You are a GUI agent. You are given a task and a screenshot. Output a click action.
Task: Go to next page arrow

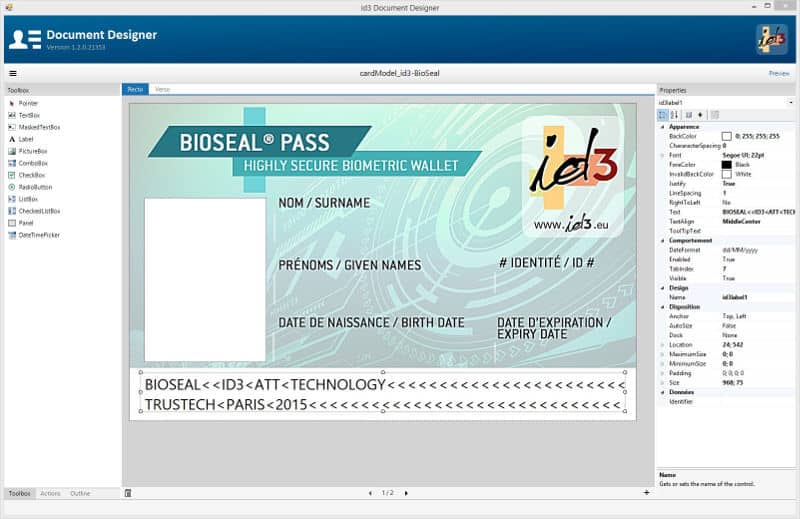[406, 493]
